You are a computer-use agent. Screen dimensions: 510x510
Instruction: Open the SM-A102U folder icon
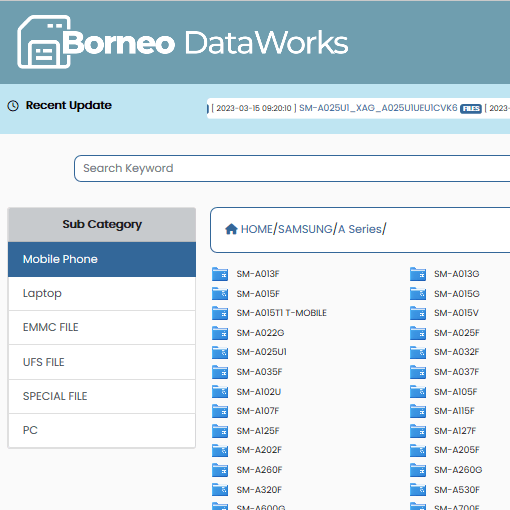click(x=220, y=391)
